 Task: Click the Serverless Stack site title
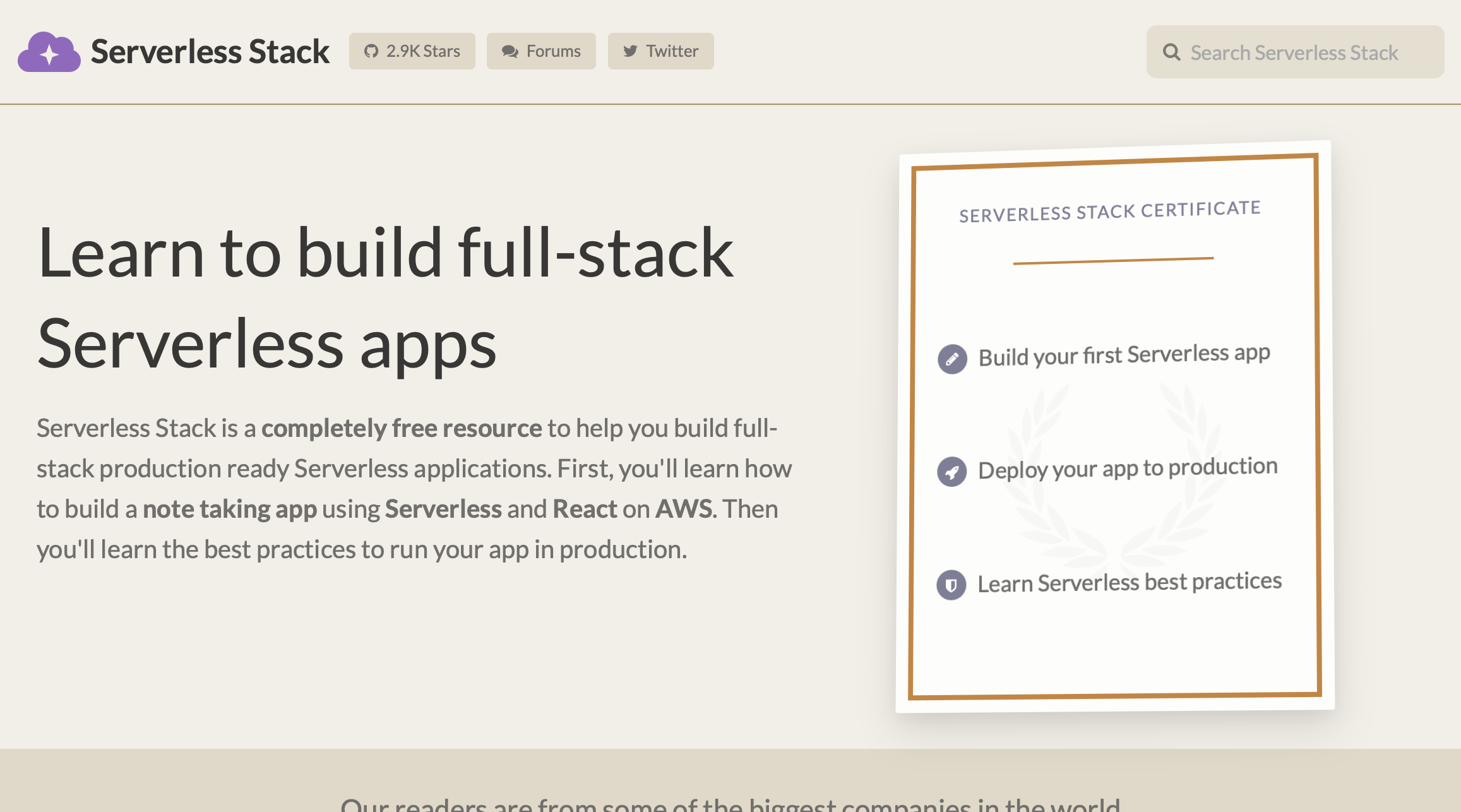pos(210,52)
